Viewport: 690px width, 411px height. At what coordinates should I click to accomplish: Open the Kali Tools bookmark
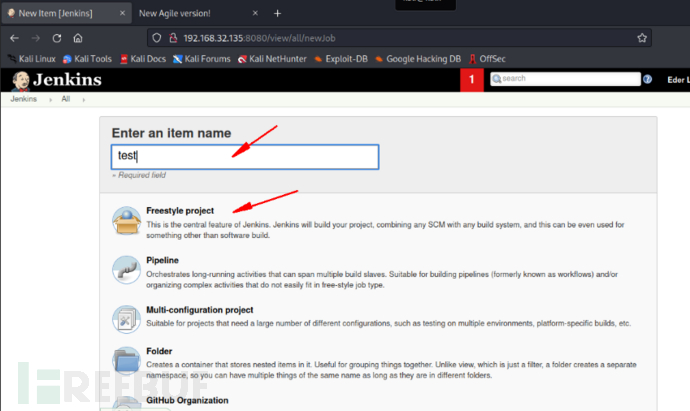[87, 59]
